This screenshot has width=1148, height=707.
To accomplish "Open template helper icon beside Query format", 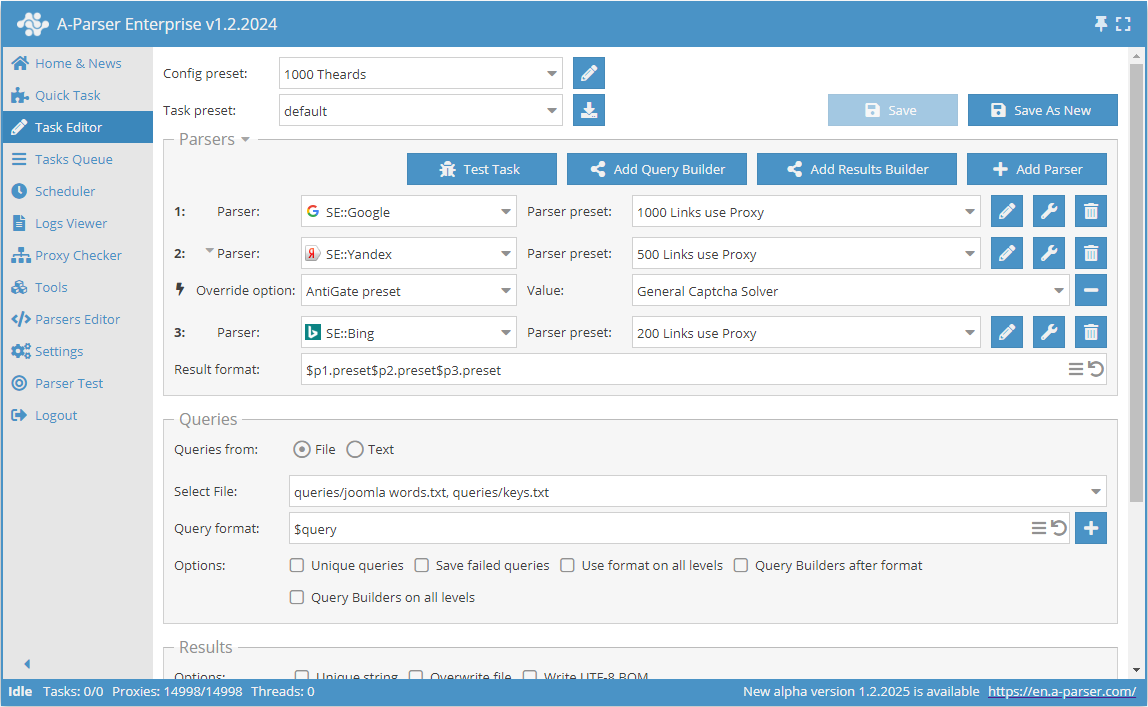I will click(x=1040, y=528).
